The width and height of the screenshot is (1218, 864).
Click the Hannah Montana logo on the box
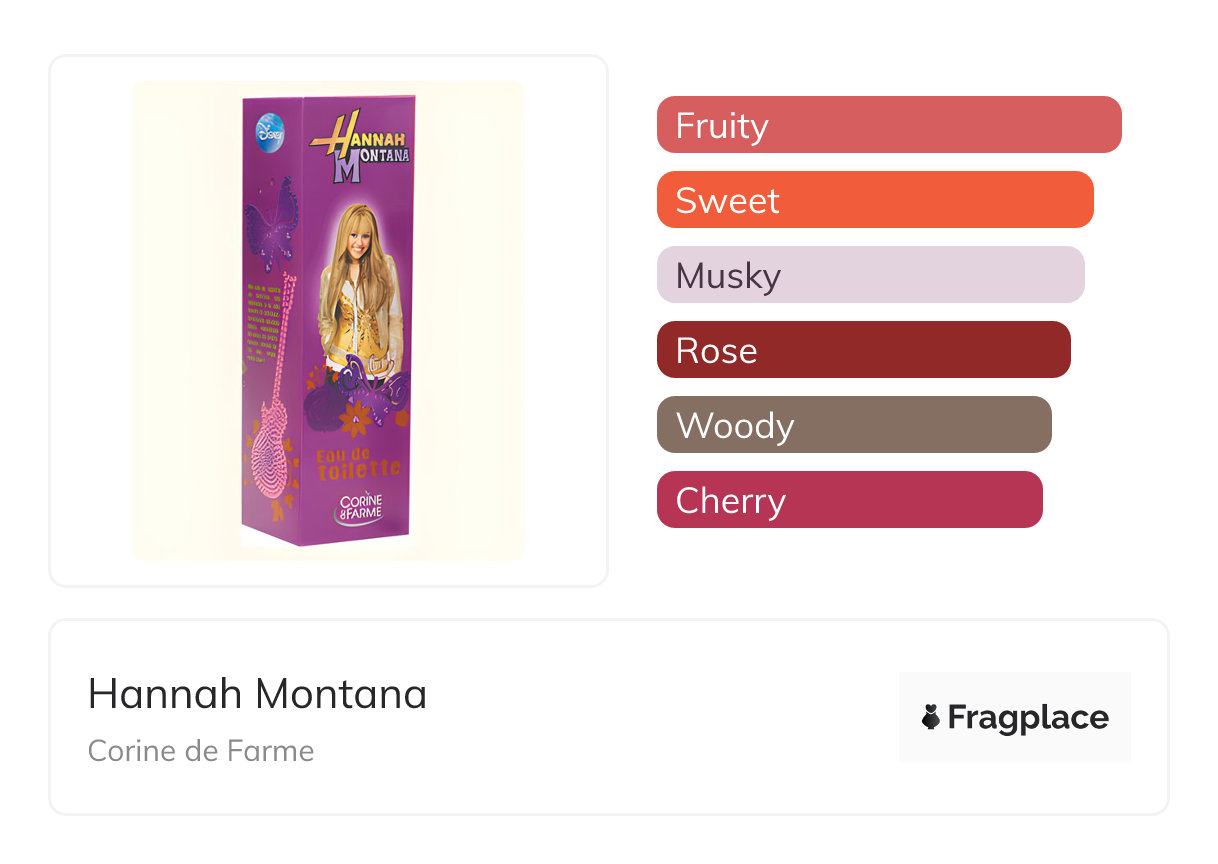pos(361,146)
